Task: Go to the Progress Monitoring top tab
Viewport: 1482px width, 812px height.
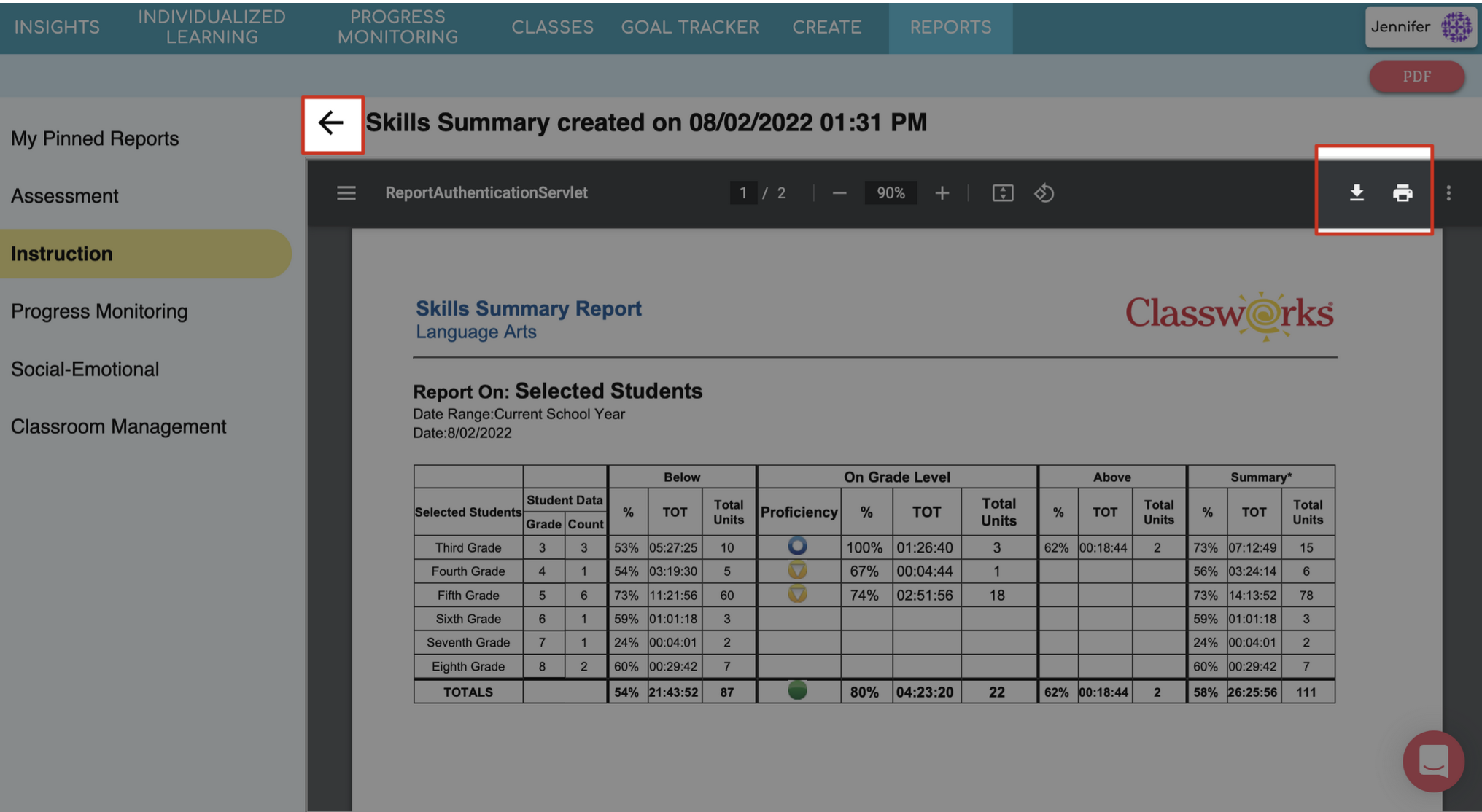Action: tap(397, 27)
